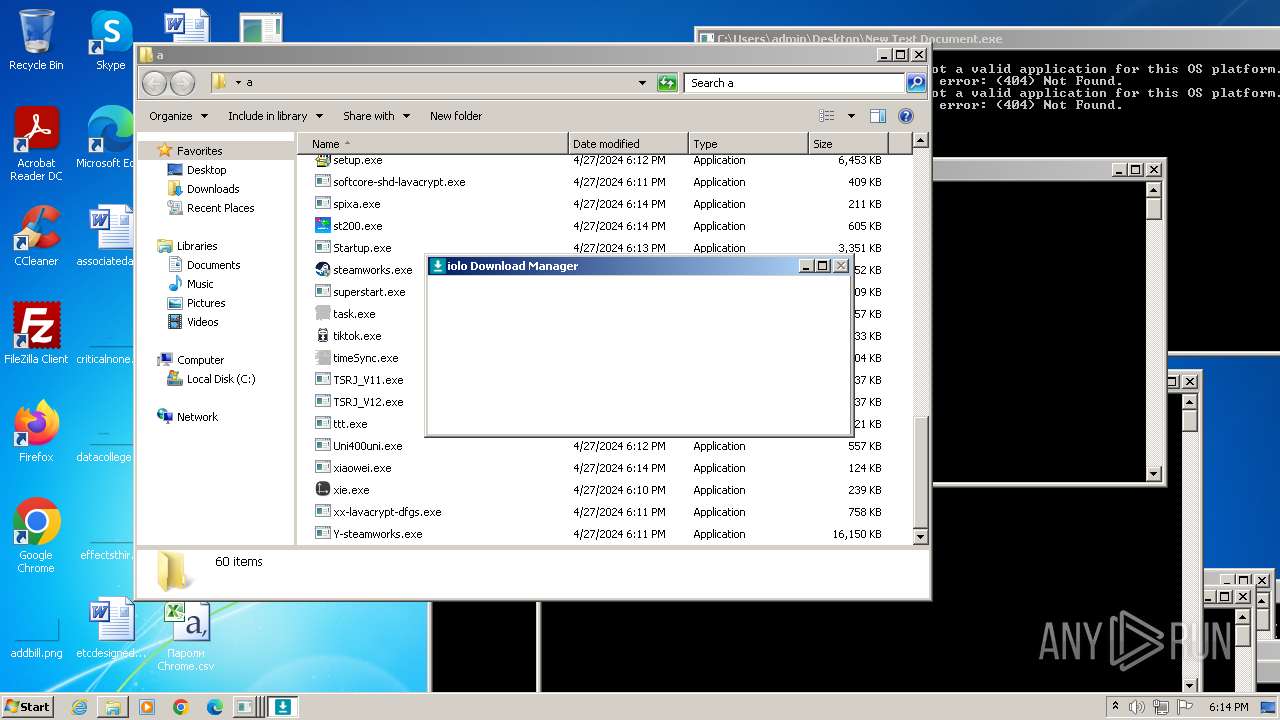1280x720 pixels.
Task: Open Chrome from the taskbar
Action: point(181,707)
